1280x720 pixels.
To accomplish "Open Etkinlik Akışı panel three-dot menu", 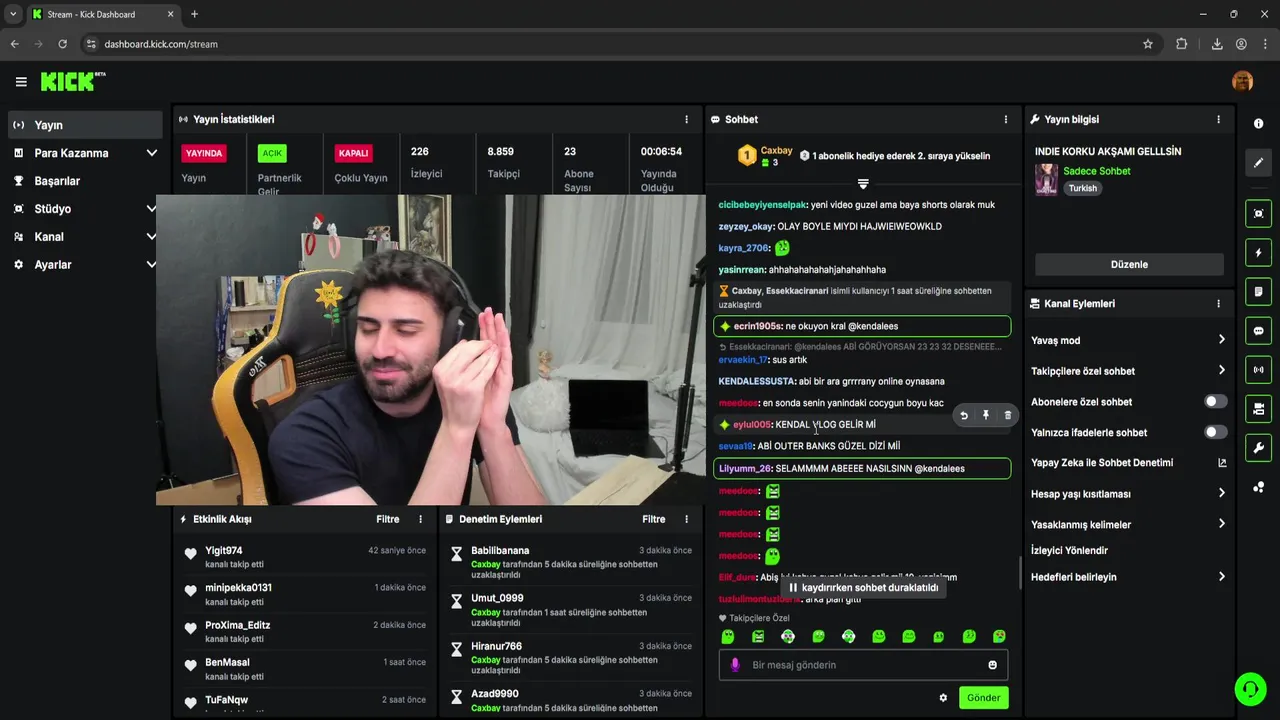I will click(x=420, y=519).
